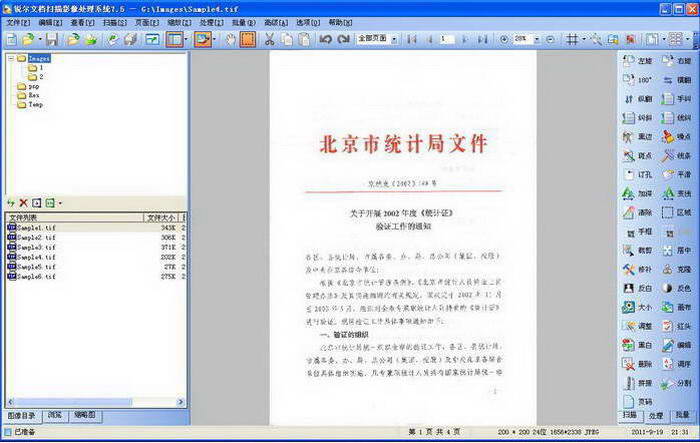Click the Undo arrow icon
Image resolution: width=700 pixels, height=443 pixels.
point(325,39)
